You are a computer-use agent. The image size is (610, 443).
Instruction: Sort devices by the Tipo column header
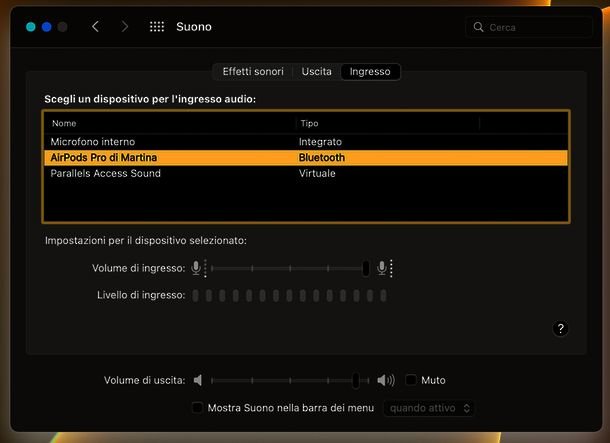[x=387, y=123]
